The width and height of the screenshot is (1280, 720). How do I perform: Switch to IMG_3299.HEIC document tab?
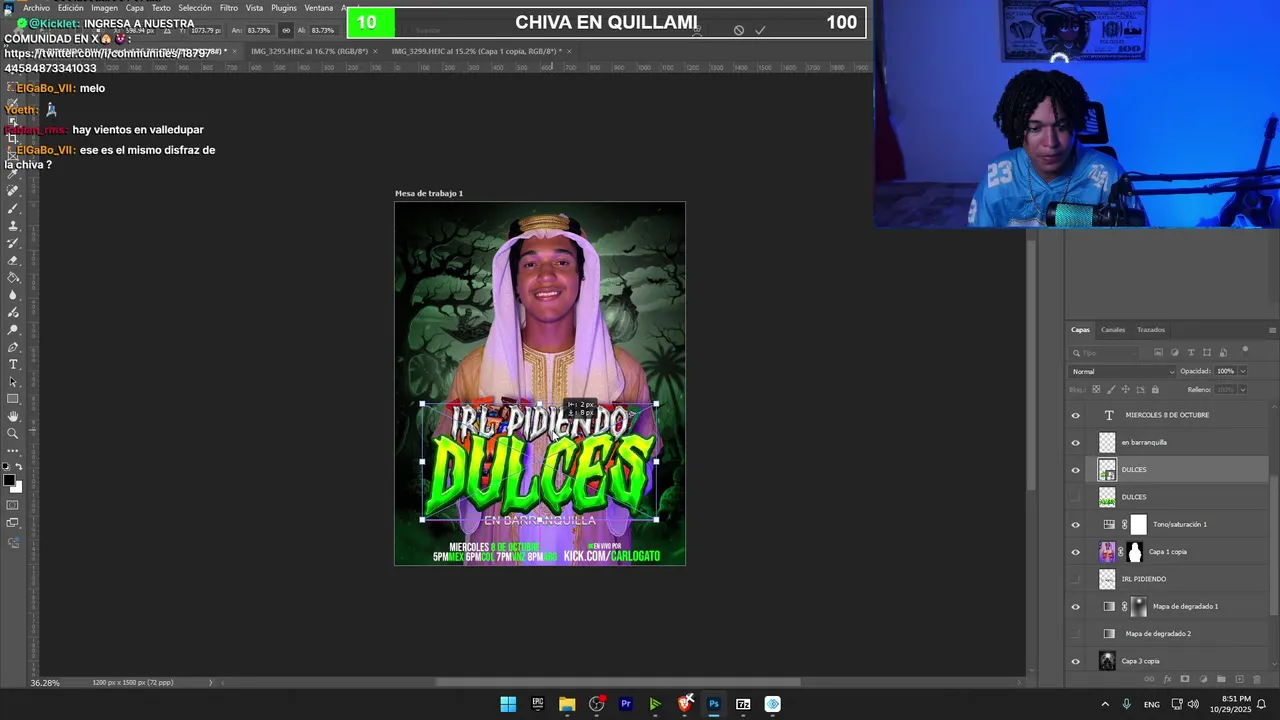click(x=477, y=51)
